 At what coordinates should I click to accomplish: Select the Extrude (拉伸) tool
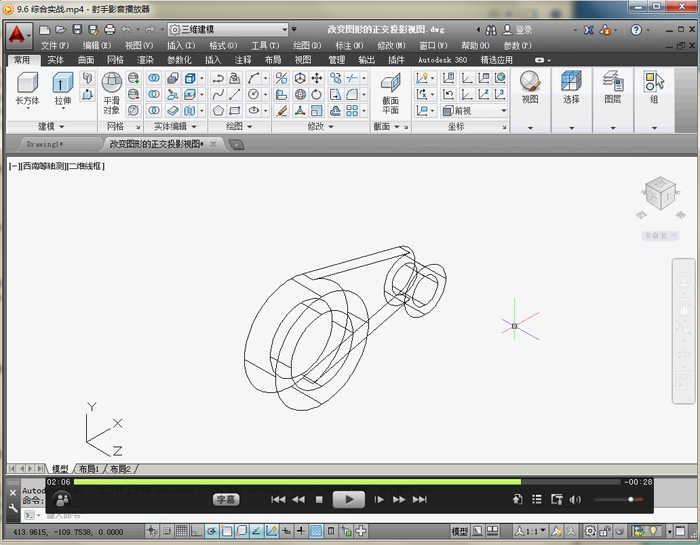[62, 90]
